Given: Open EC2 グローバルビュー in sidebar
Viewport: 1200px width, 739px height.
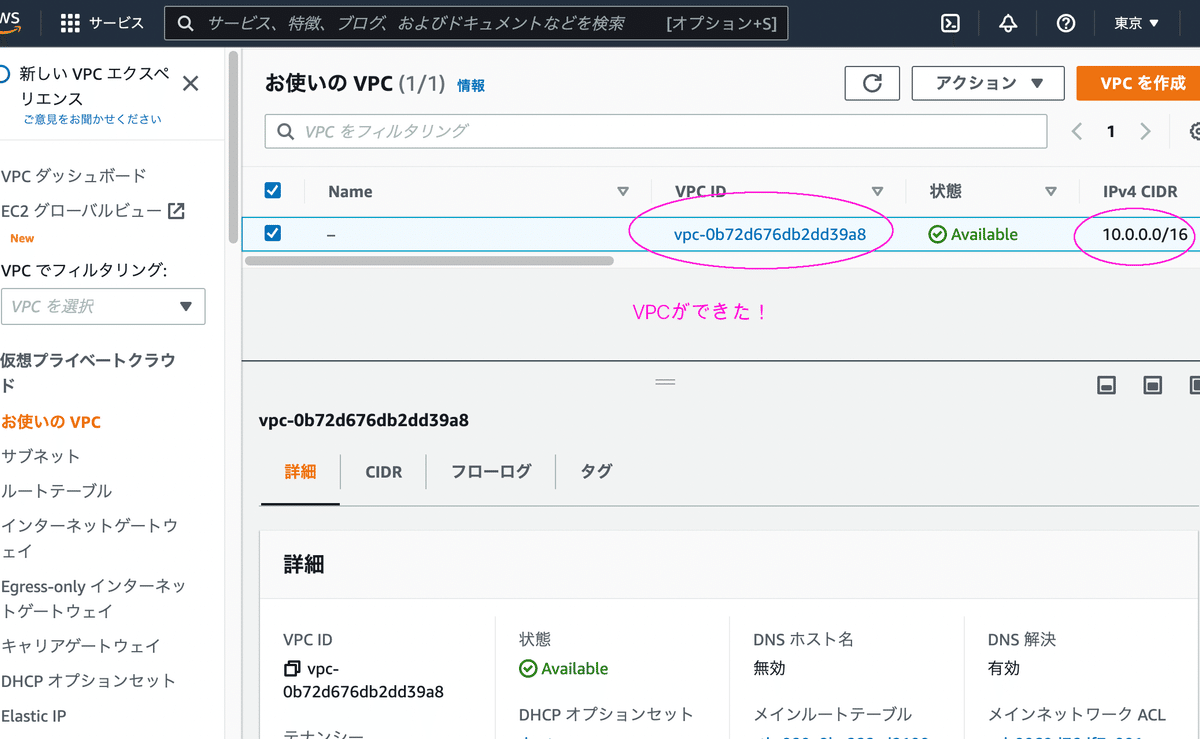Looking at the screenshot, I should [x=81, y=211].
